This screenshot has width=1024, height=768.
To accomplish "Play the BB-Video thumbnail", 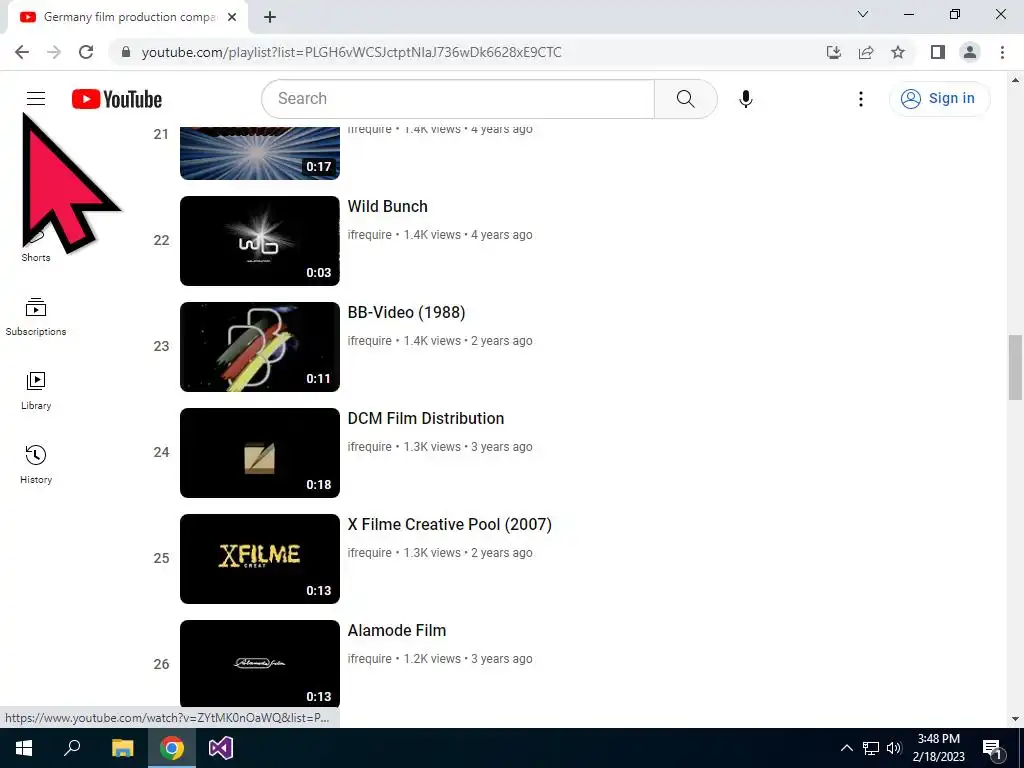I will pos(260,347).
